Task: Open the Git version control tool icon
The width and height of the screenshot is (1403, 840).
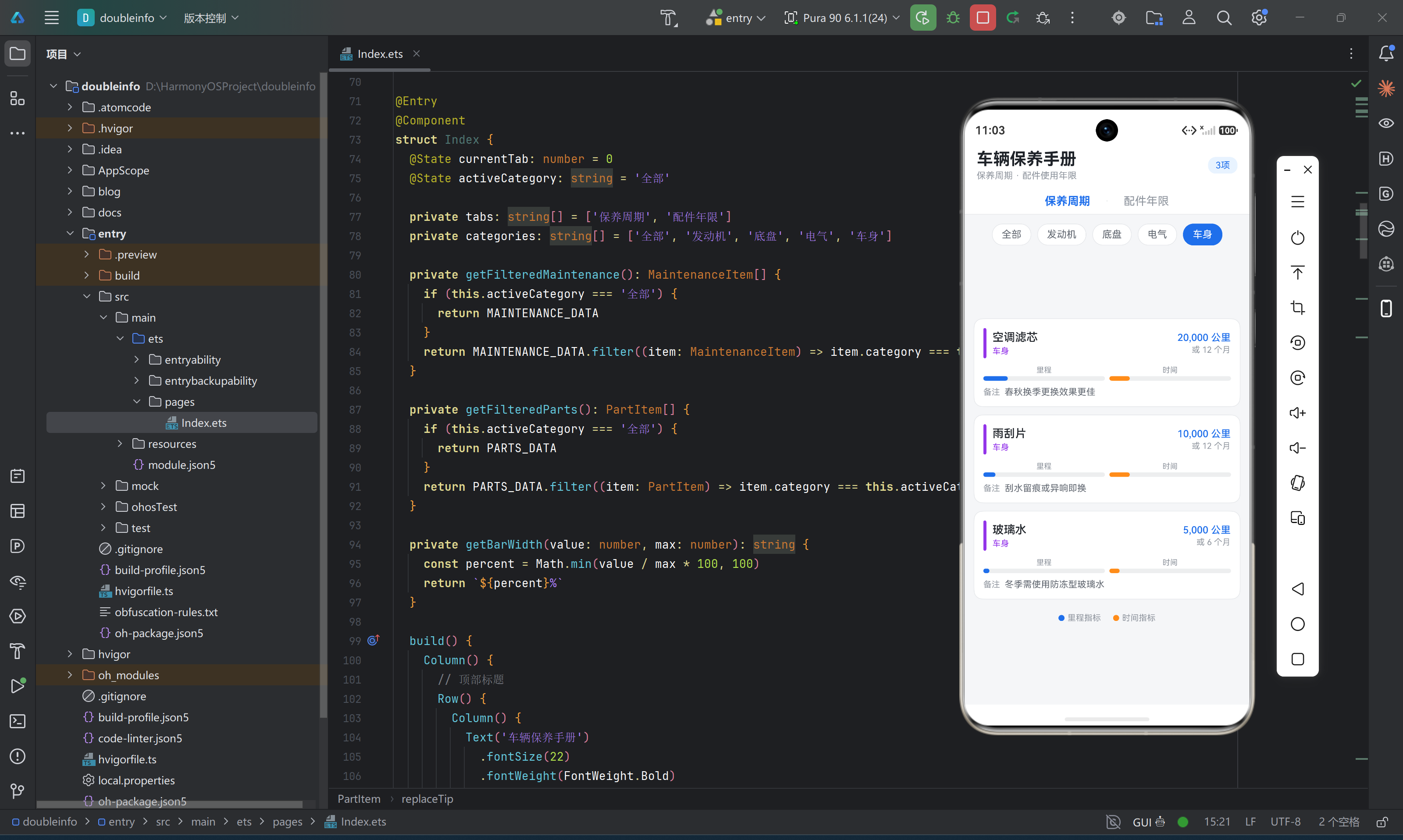Action: pyautogui.click(x=18, y=791)
